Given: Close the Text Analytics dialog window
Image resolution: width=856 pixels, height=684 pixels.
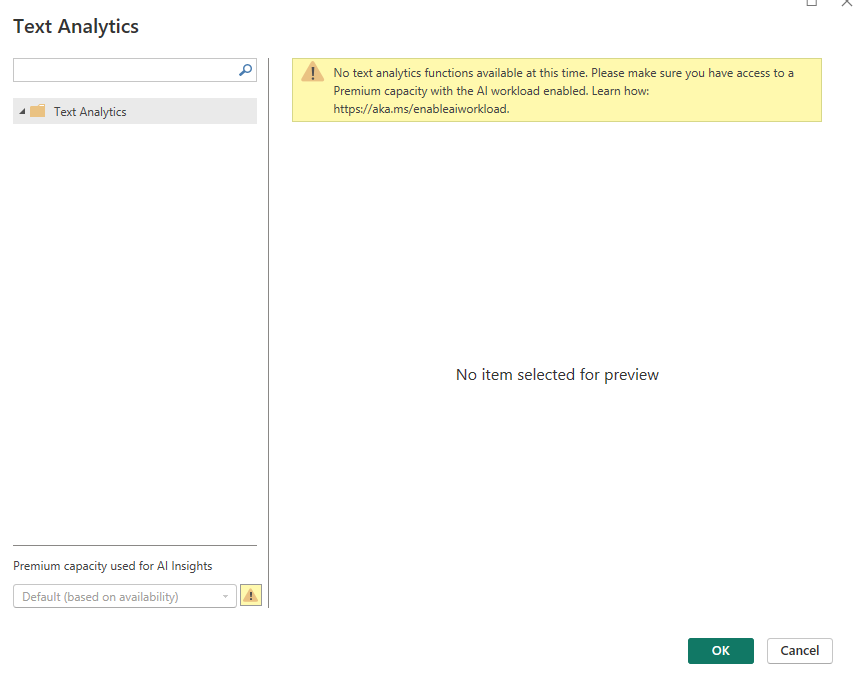Looking at the screenshot, I should tap(847, 3).
